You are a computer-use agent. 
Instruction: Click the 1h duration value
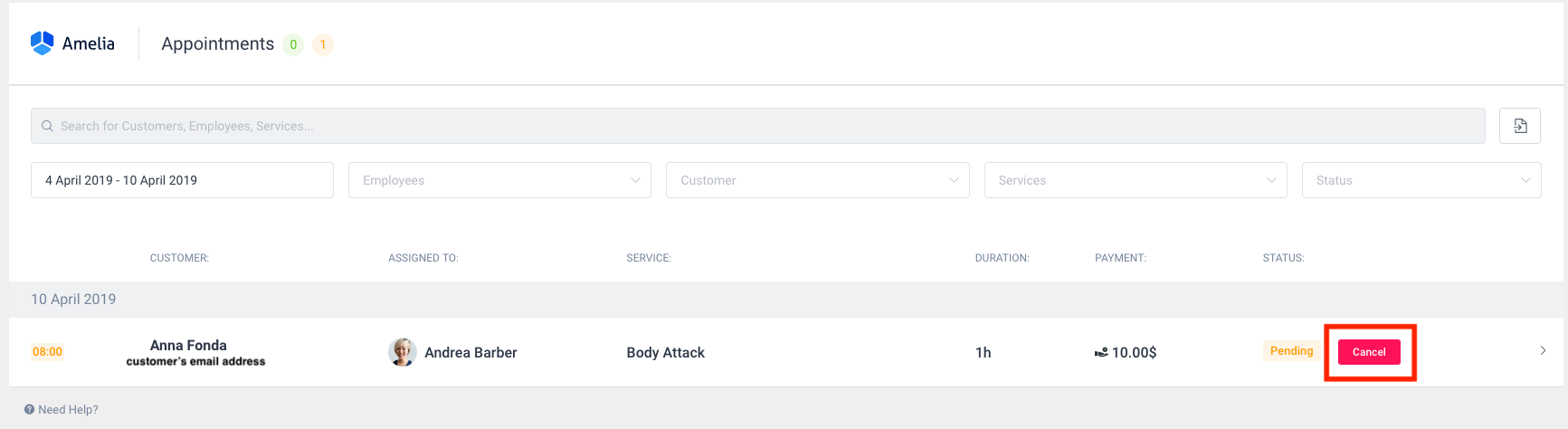point(983,352)
